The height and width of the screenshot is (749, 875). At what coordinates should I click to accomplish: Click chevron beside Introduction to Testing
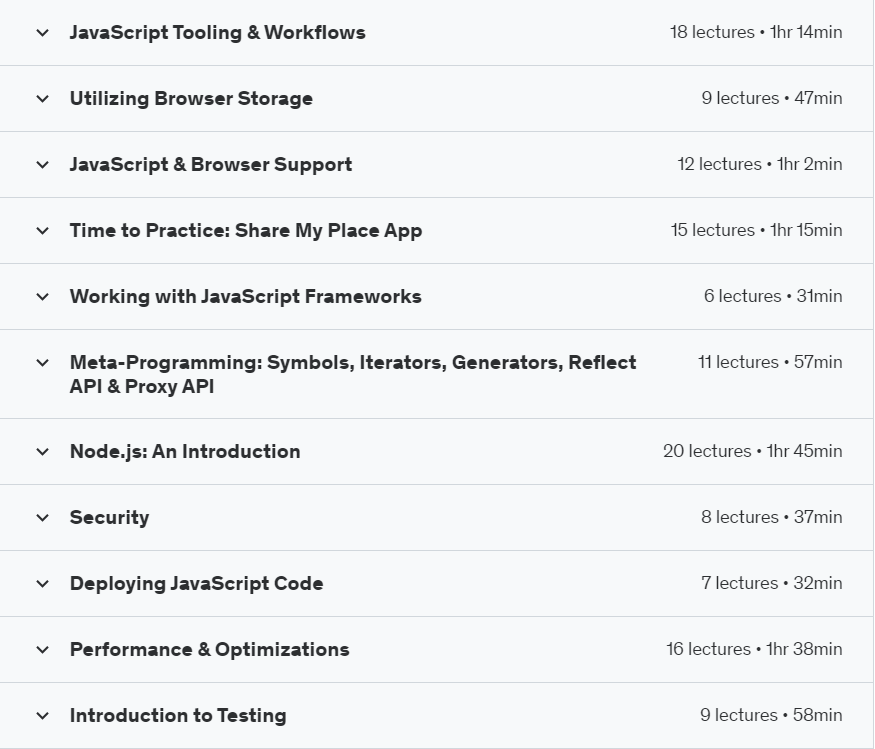pos(42,716)
